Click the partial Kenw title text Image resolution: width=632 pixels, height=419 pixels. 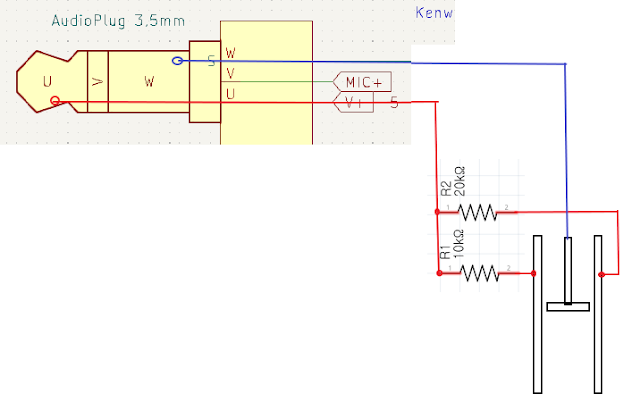click(434, 15)
